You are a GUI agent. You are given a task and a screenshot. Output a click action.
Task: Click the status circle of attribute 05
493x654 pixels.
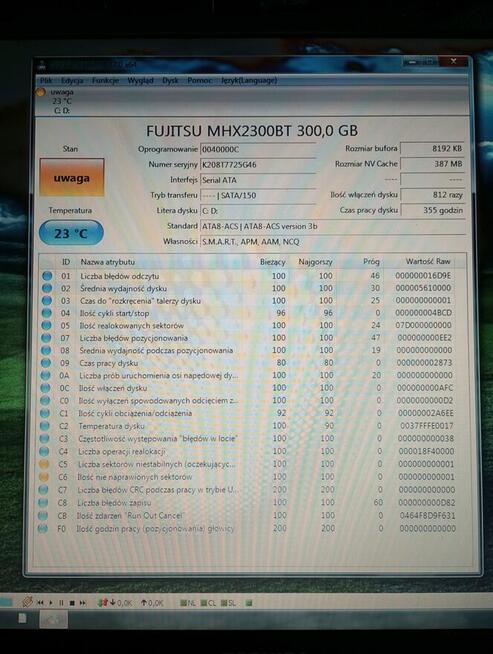(47, 325)
